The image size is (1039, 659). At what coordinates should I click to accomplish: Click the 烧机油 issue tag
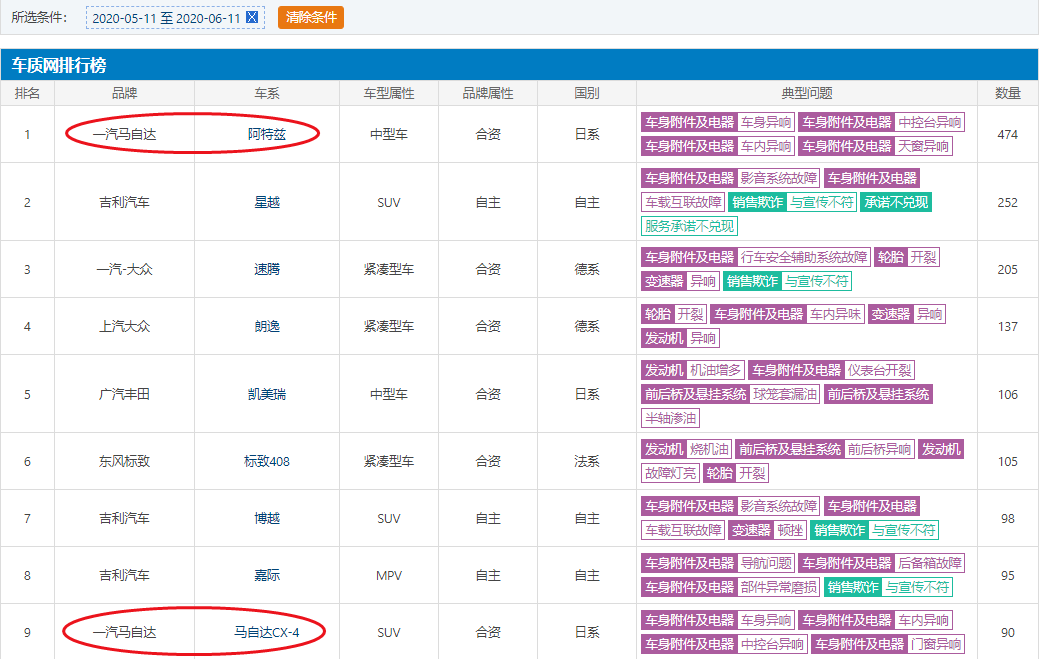[708, 450]
